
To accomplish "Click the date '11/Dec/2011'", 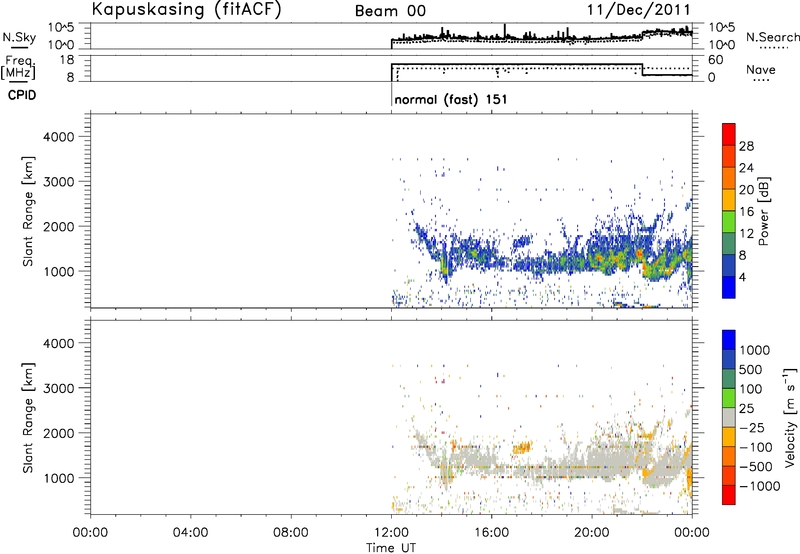I will (639, 10).
